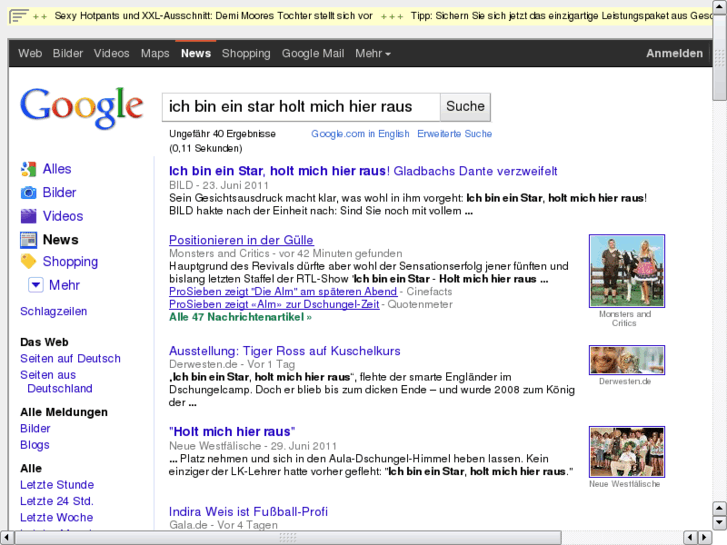Switch to Maps in the top bar
Screen dimensions: 727x545
tap(155, 53)
